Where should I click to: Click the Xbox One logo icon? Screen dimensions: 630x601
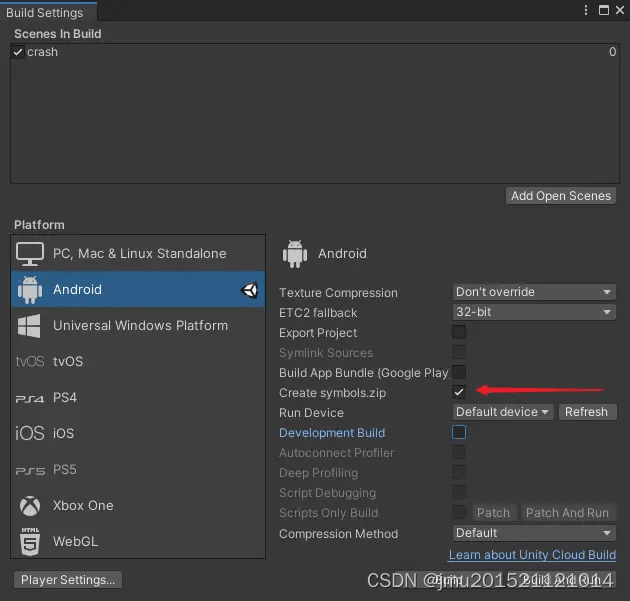(x=30, y=506)
